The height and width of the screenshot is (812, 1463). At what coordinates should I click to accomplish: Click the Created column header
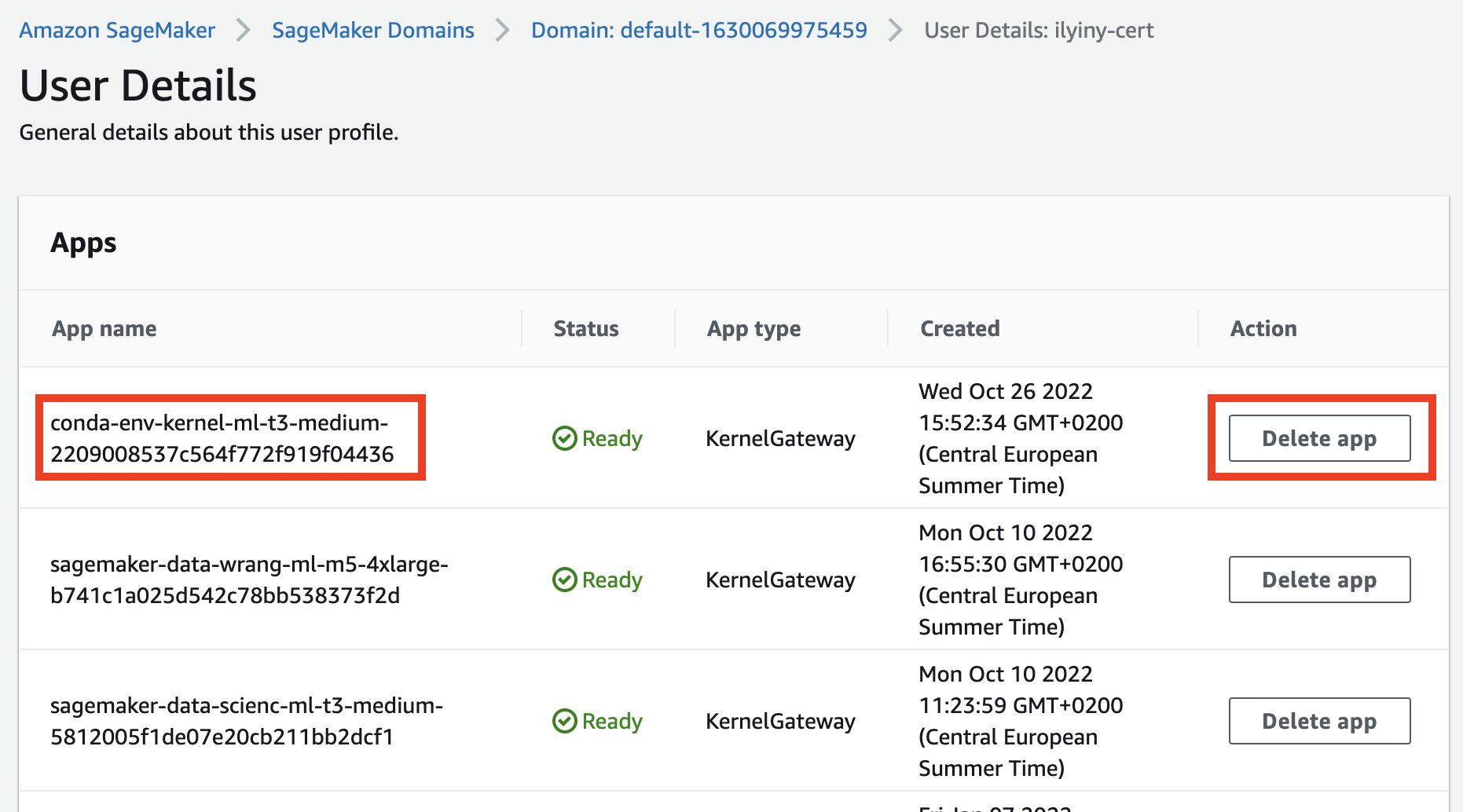click(960, 328)
